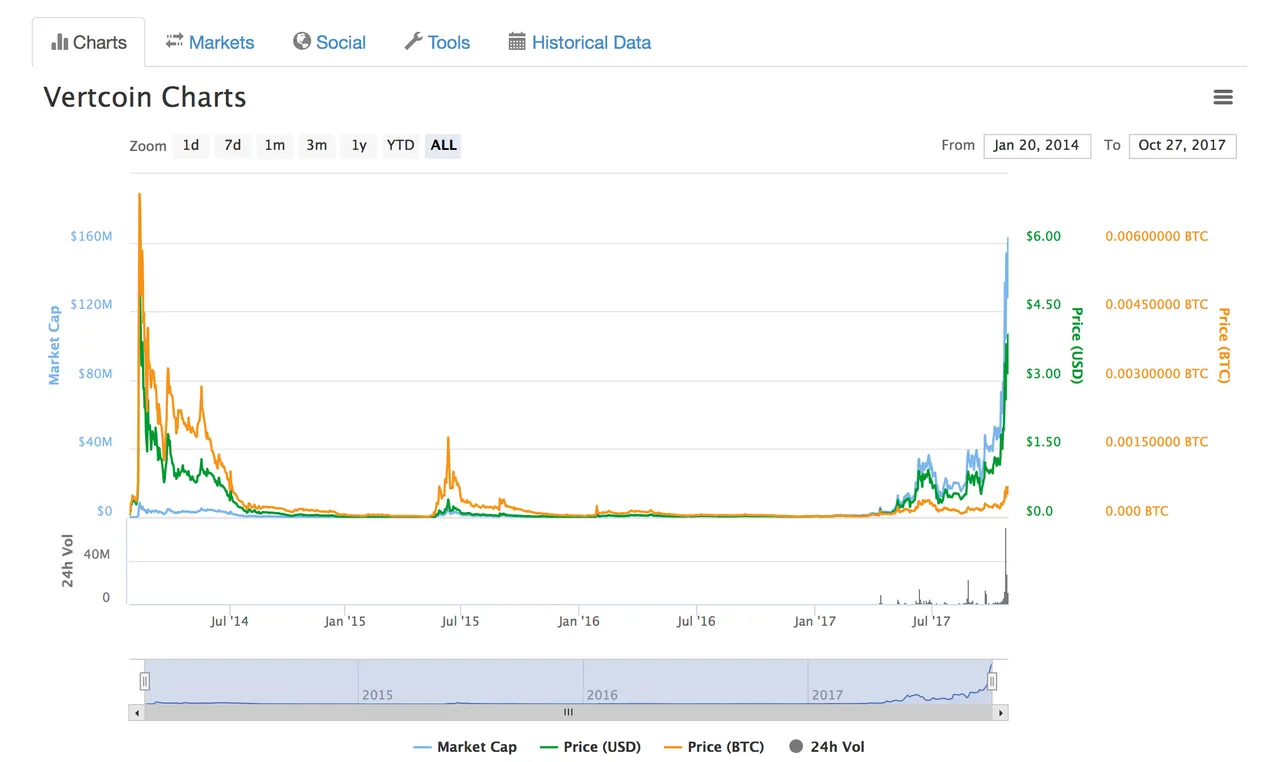Click the Jan '16 x-axis label
The image size is (1280, 762).
click(x=579, y=621)
